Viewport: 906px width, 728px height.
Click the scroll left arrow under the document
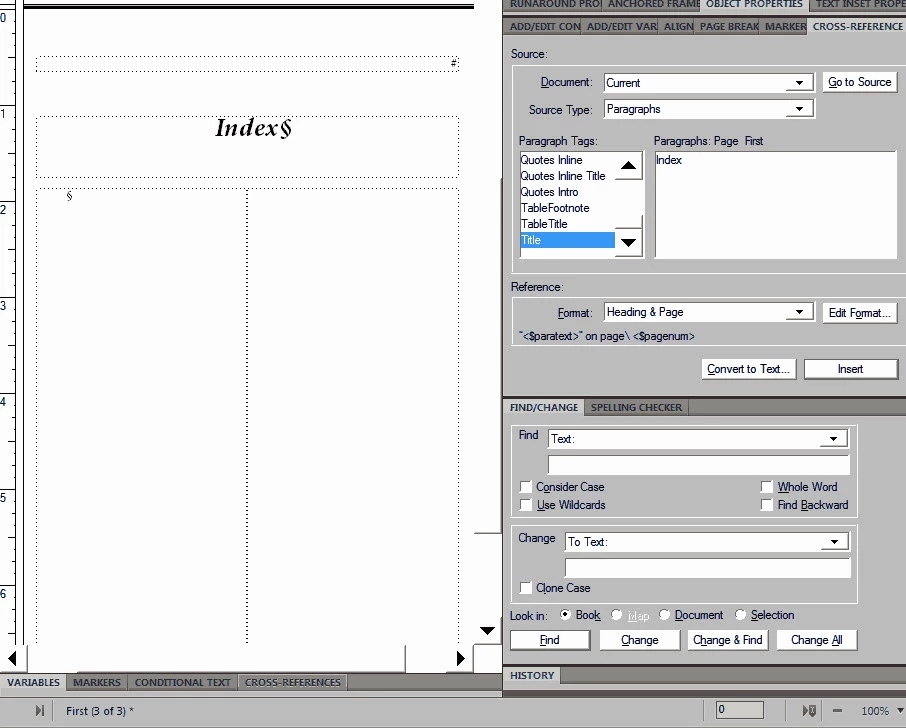12,658
